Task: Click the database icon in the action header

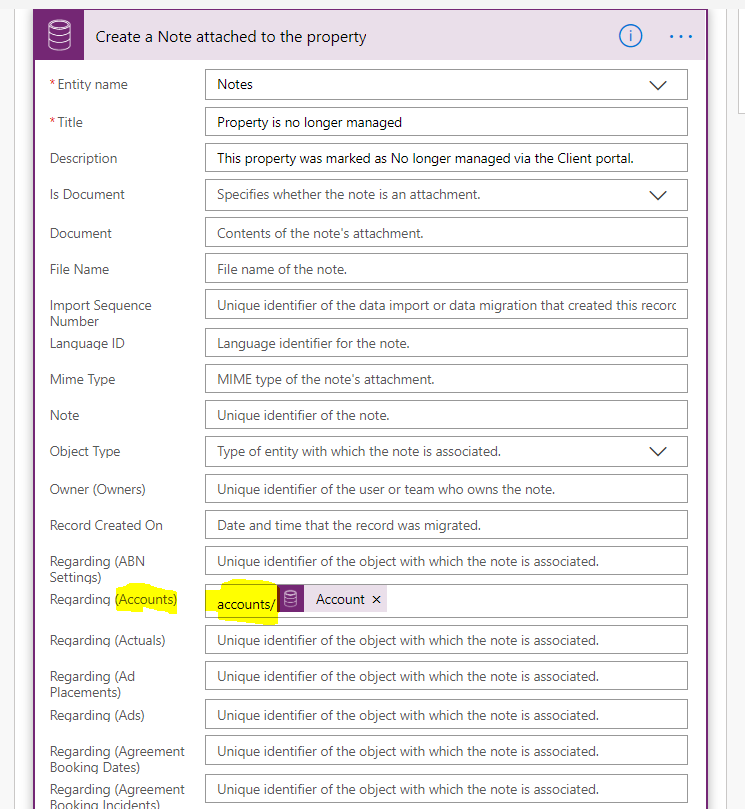Action: [x=58, y=37]
